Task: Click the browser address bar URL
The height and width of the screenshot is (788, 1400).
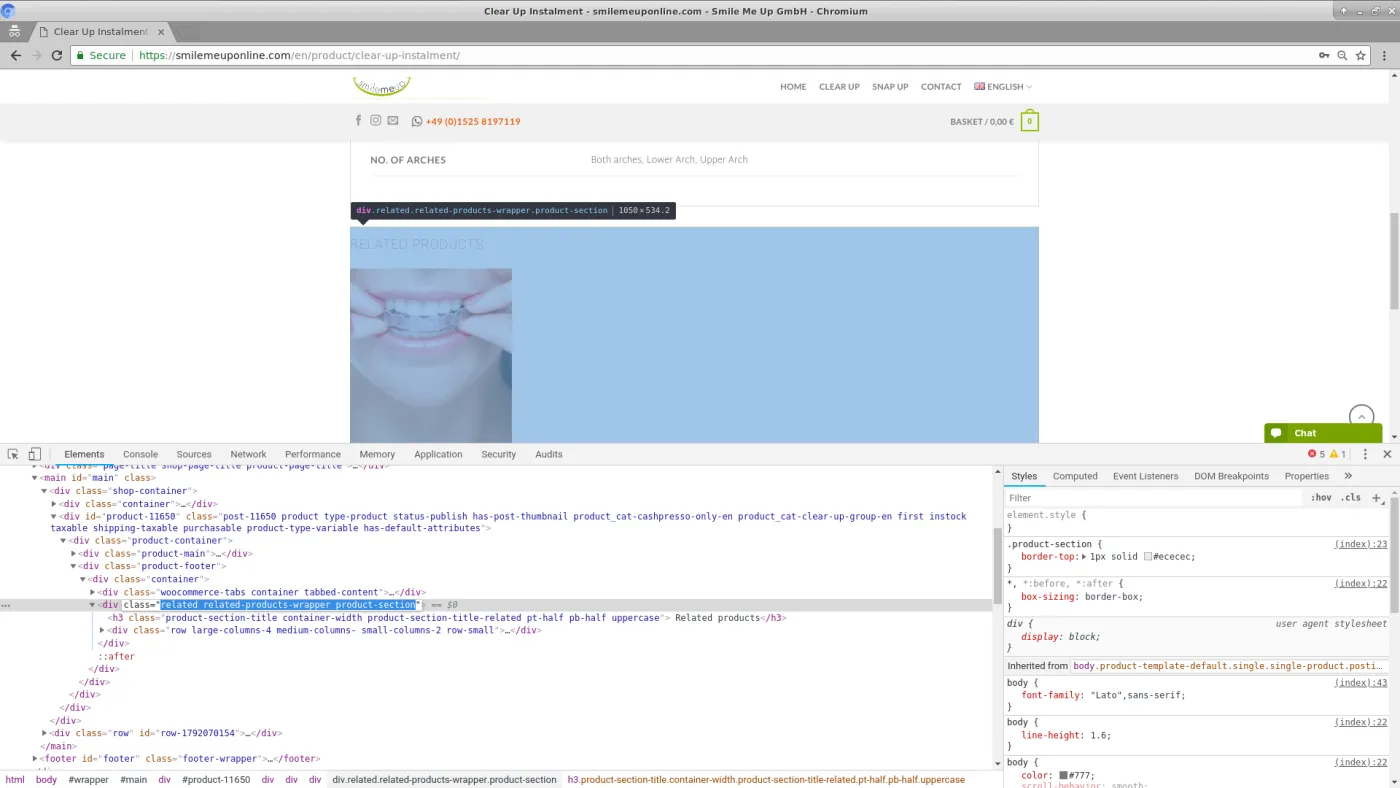Action: [x=299, y=56]
